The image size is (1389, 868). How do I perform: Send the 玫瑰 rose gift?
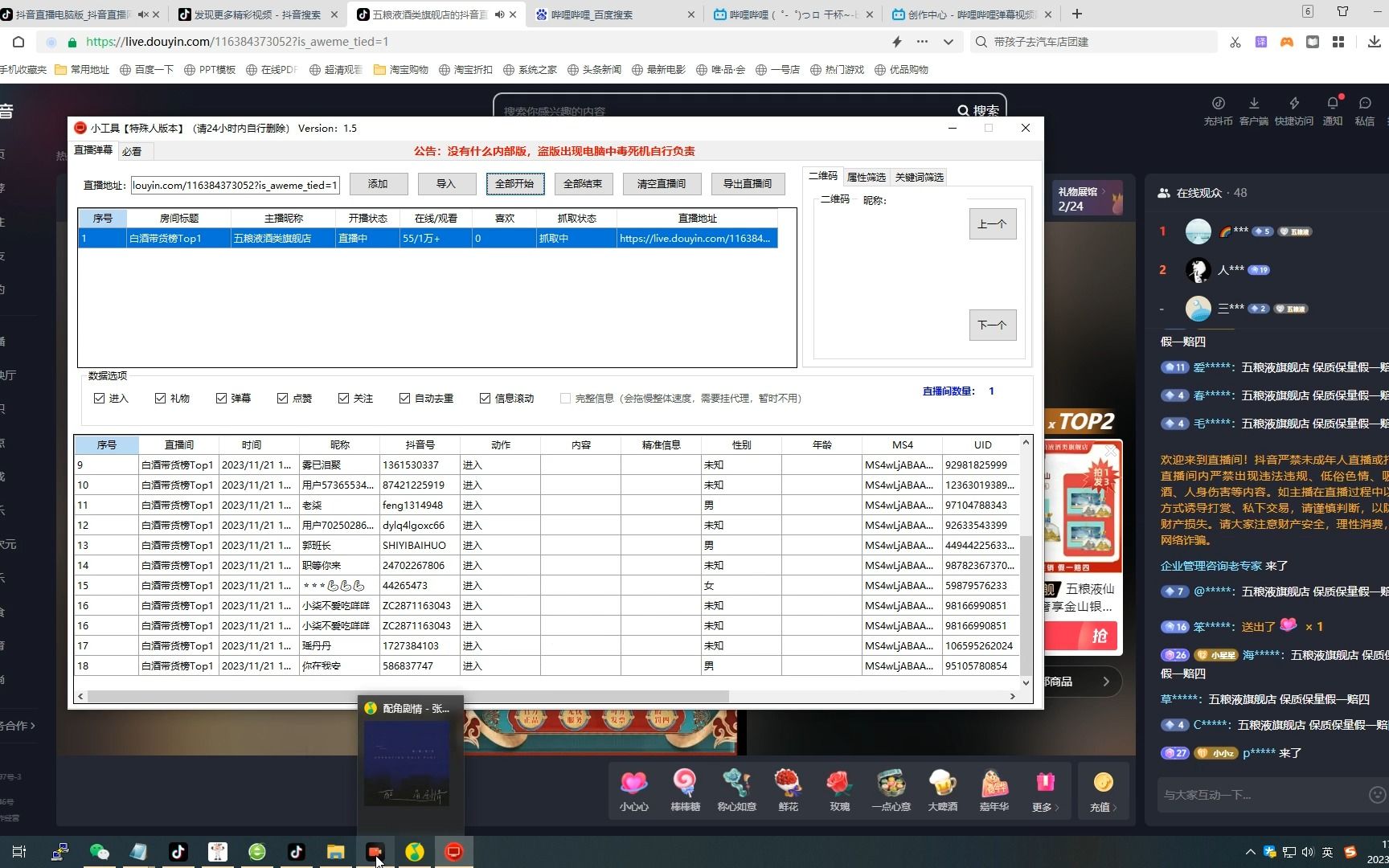(x=839, y=783)
